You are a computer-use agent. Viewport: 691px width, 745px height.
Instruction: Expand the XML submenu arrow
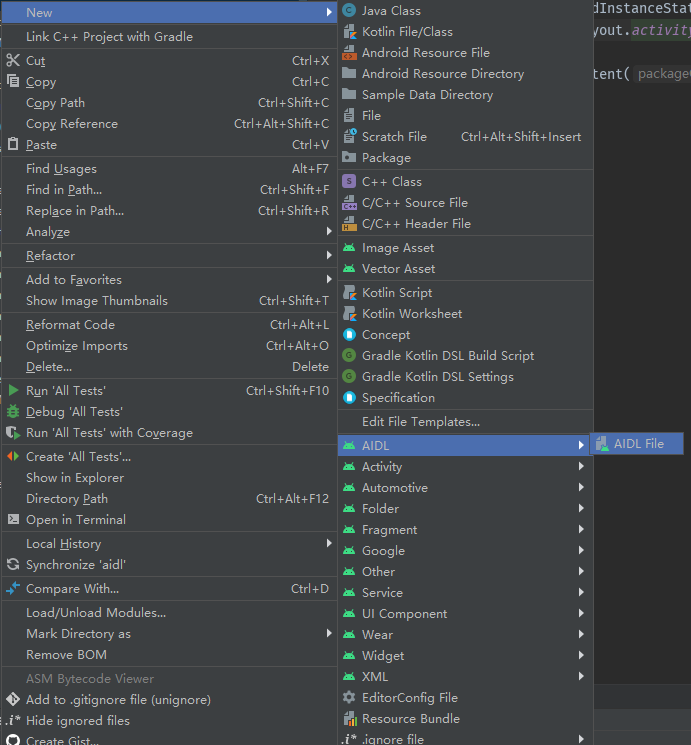coord(581,676)
